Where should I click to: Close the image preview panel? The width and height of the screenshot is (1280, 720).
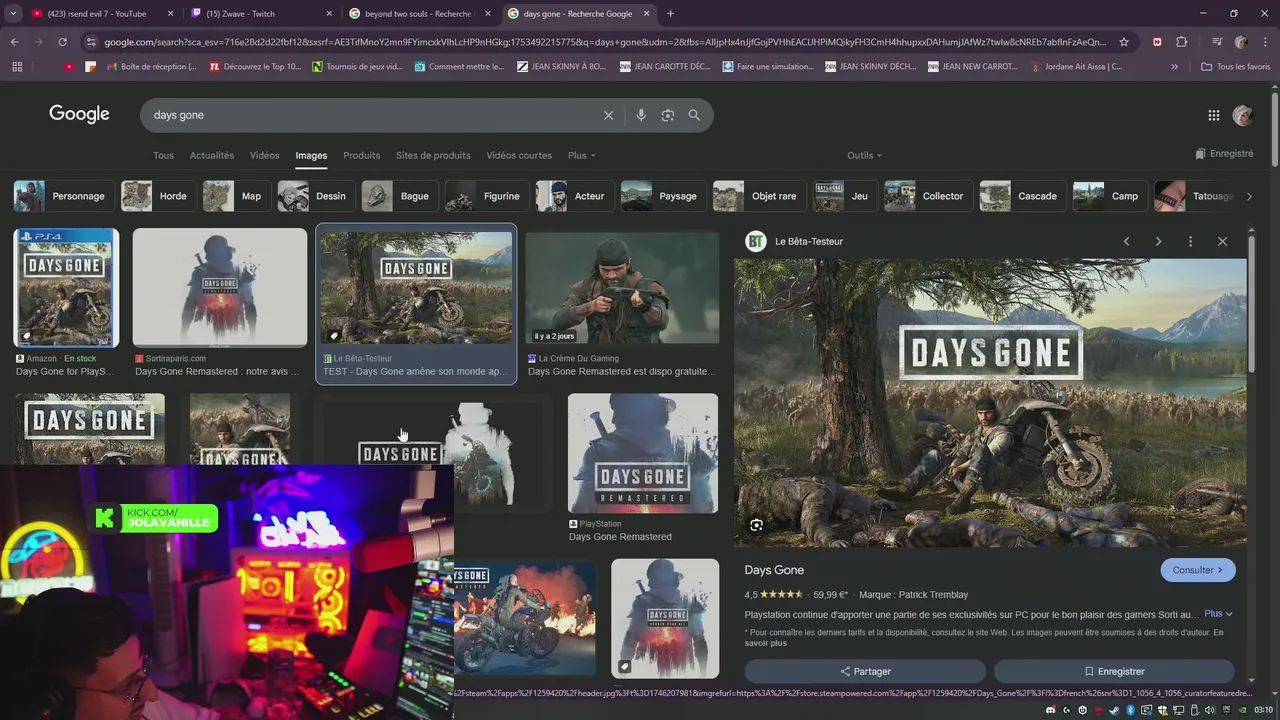1222,241
